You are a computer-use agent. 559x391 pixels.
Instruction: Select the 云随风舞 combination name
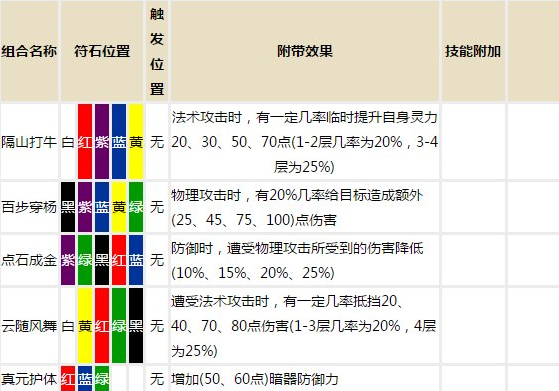click(x=29, y=326)
